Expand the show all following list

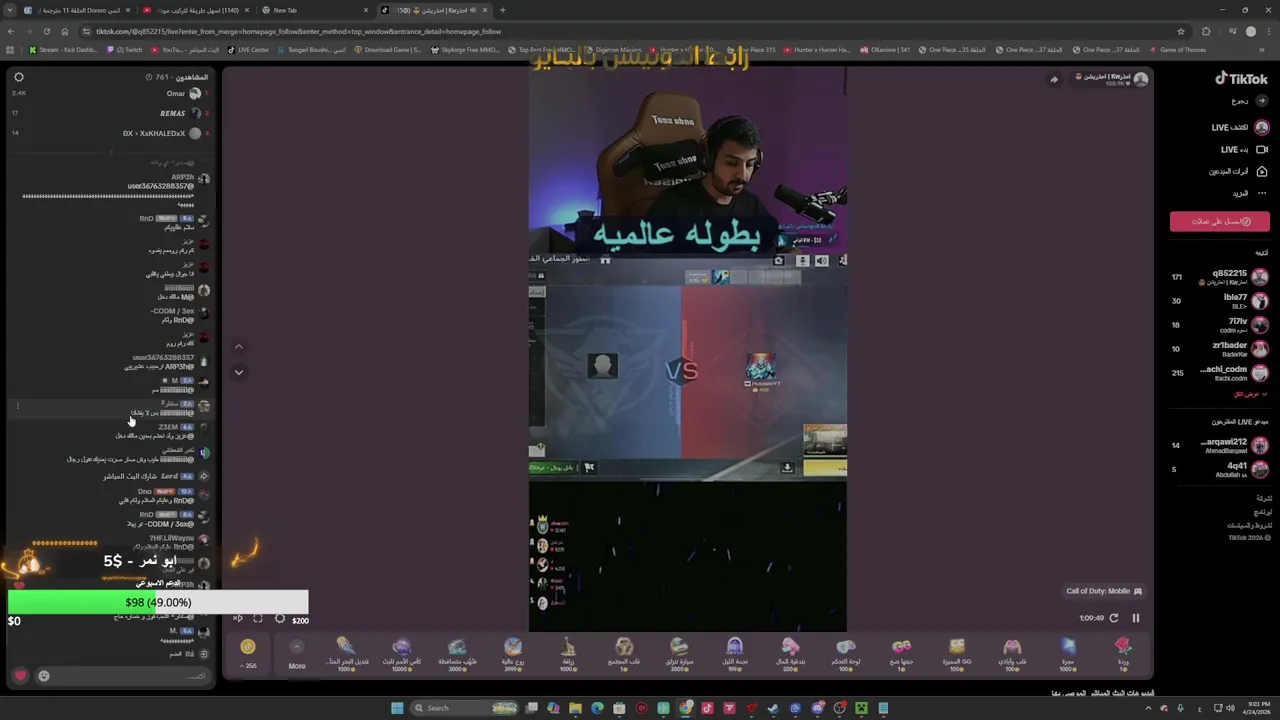[x=1251, y=394]
